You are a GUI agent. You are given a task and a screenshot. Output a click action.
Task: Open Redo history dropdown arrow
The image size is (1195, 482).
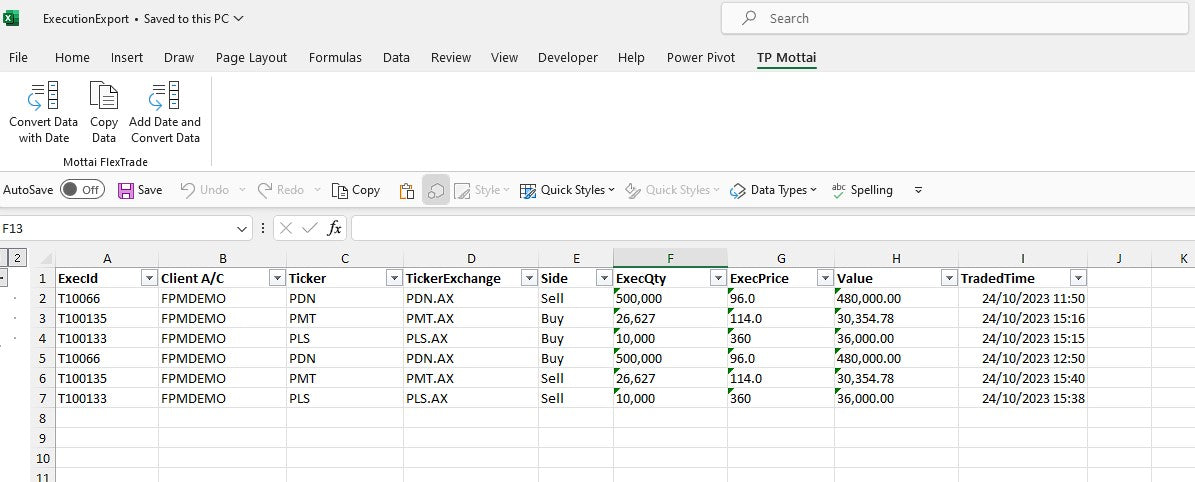click(317, 190)
